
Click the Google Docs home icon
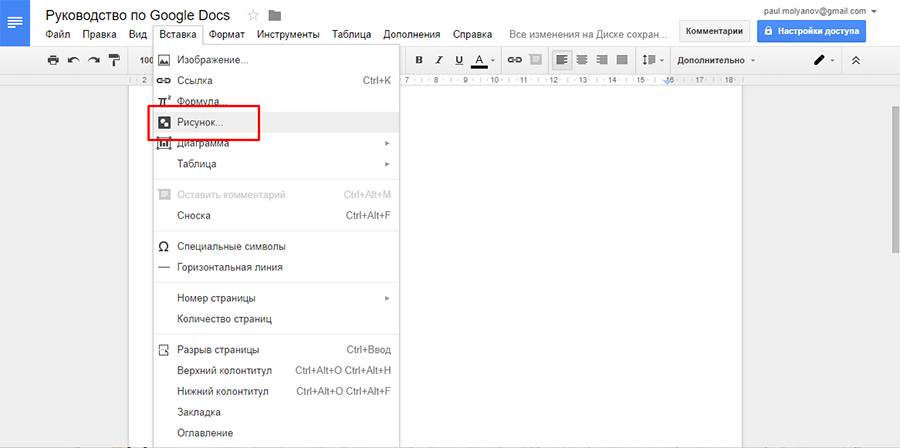pos(15,23)
